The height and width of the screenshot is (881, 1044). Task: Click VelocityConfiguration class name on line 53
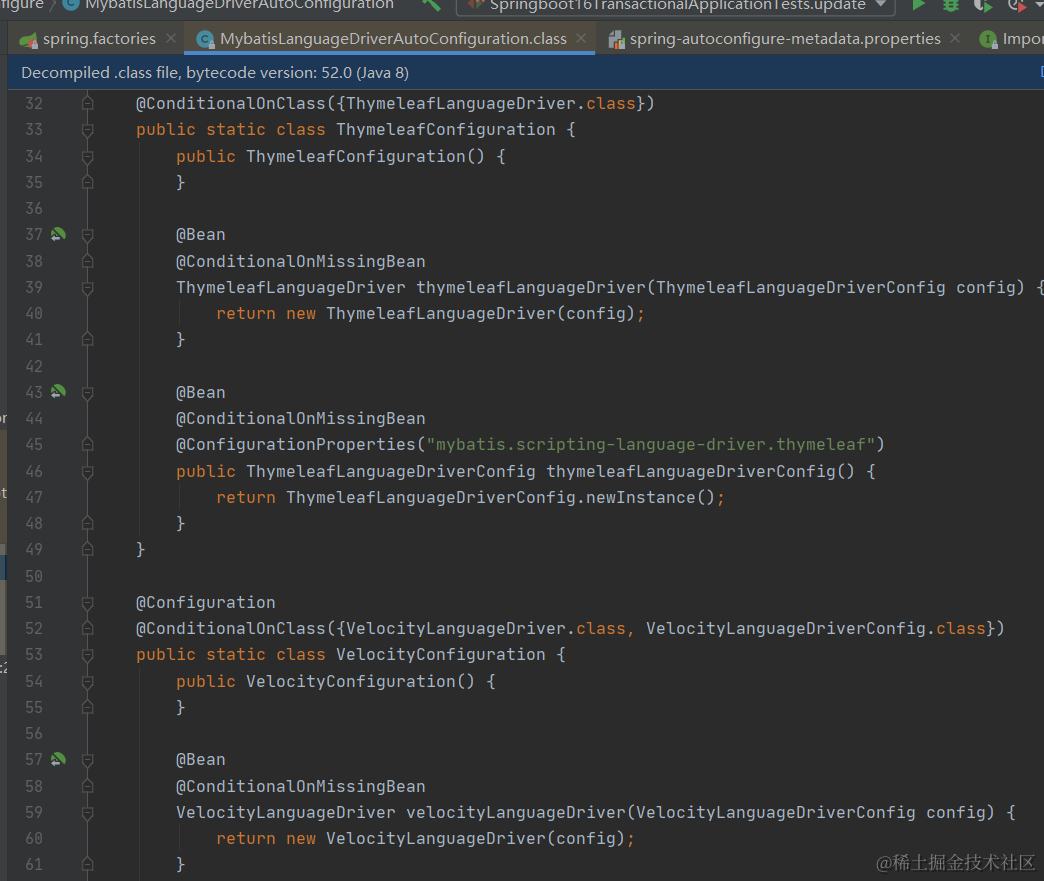440,654
